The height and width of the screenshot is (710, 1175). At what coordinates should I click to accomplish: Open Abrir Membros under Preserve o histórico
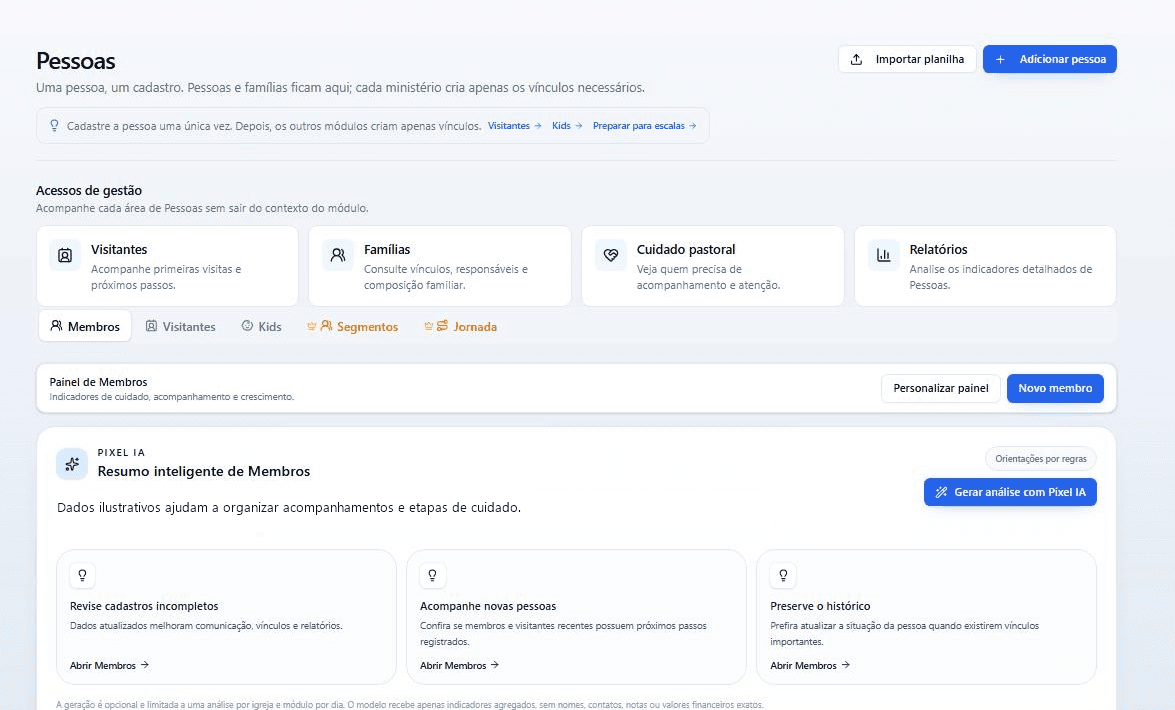(x=810, y=665)
